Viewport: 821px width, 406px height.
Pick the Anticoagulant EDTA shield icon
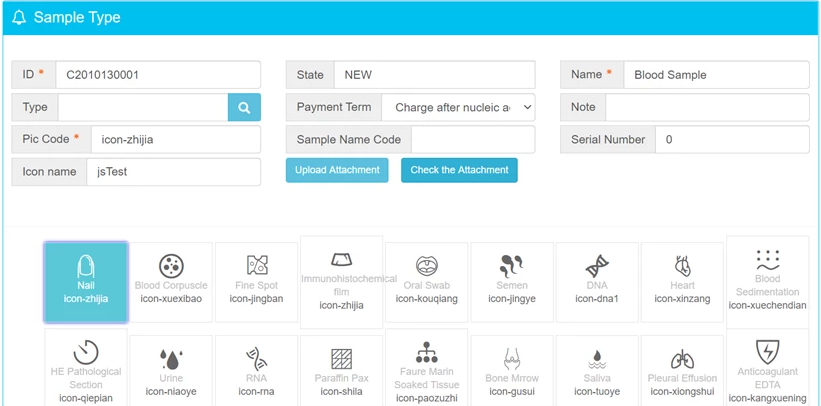(768, 351)
